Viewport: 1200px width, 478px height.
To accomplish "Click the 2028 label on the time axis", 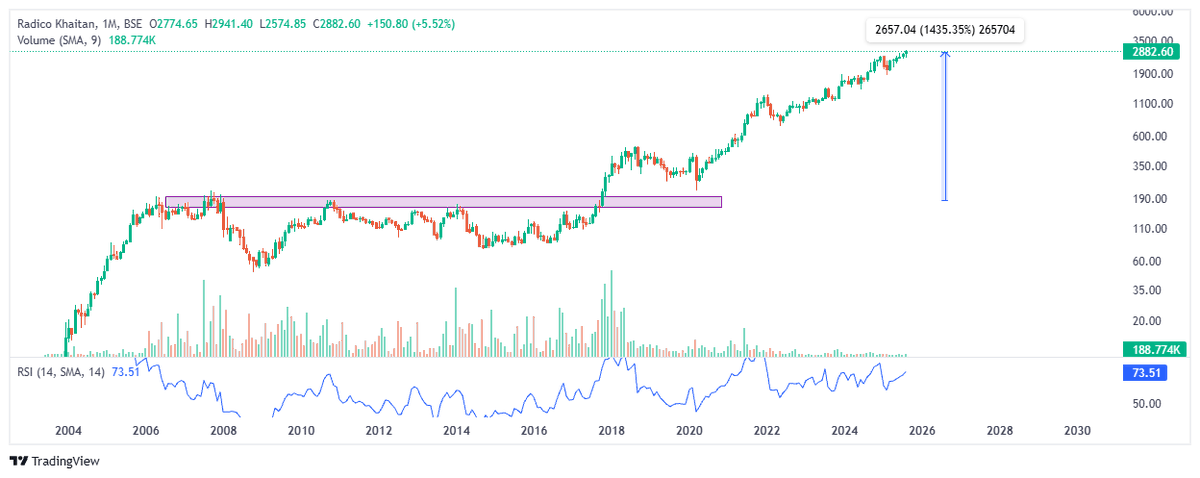I will point(1000,431).
